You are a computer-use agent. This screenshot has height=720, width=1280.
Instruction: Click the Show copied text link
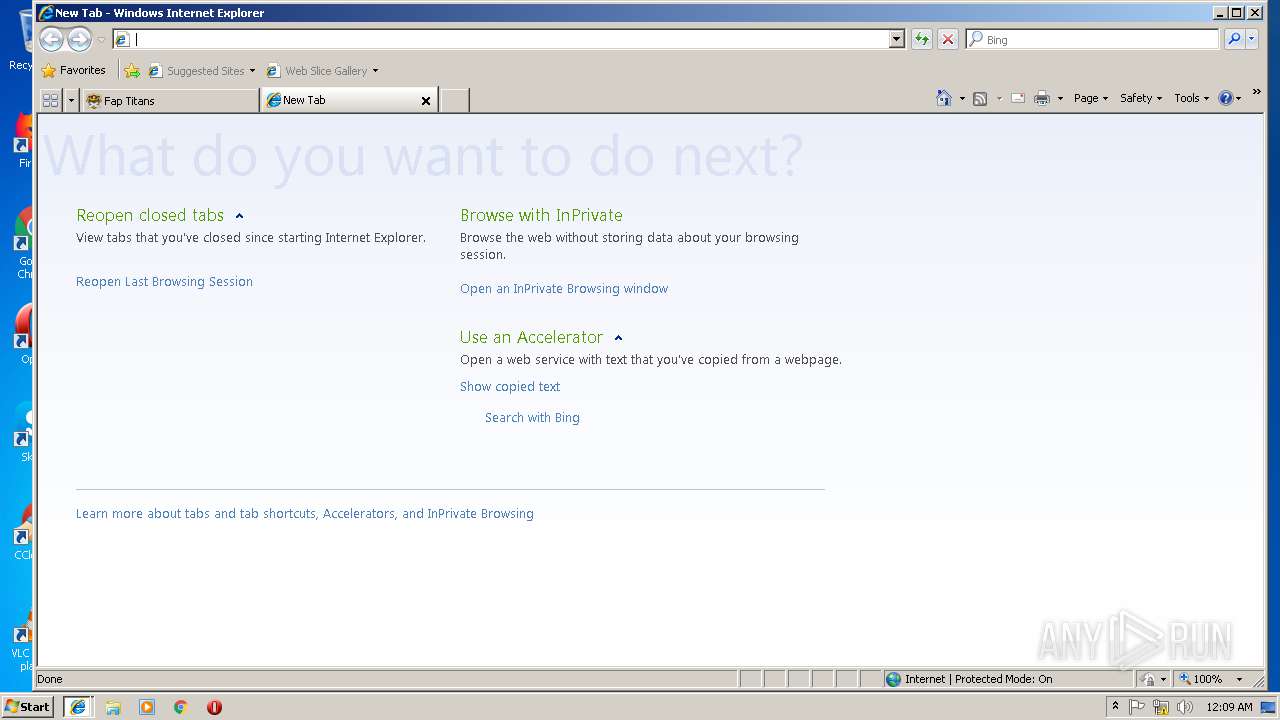click(510, 387)
